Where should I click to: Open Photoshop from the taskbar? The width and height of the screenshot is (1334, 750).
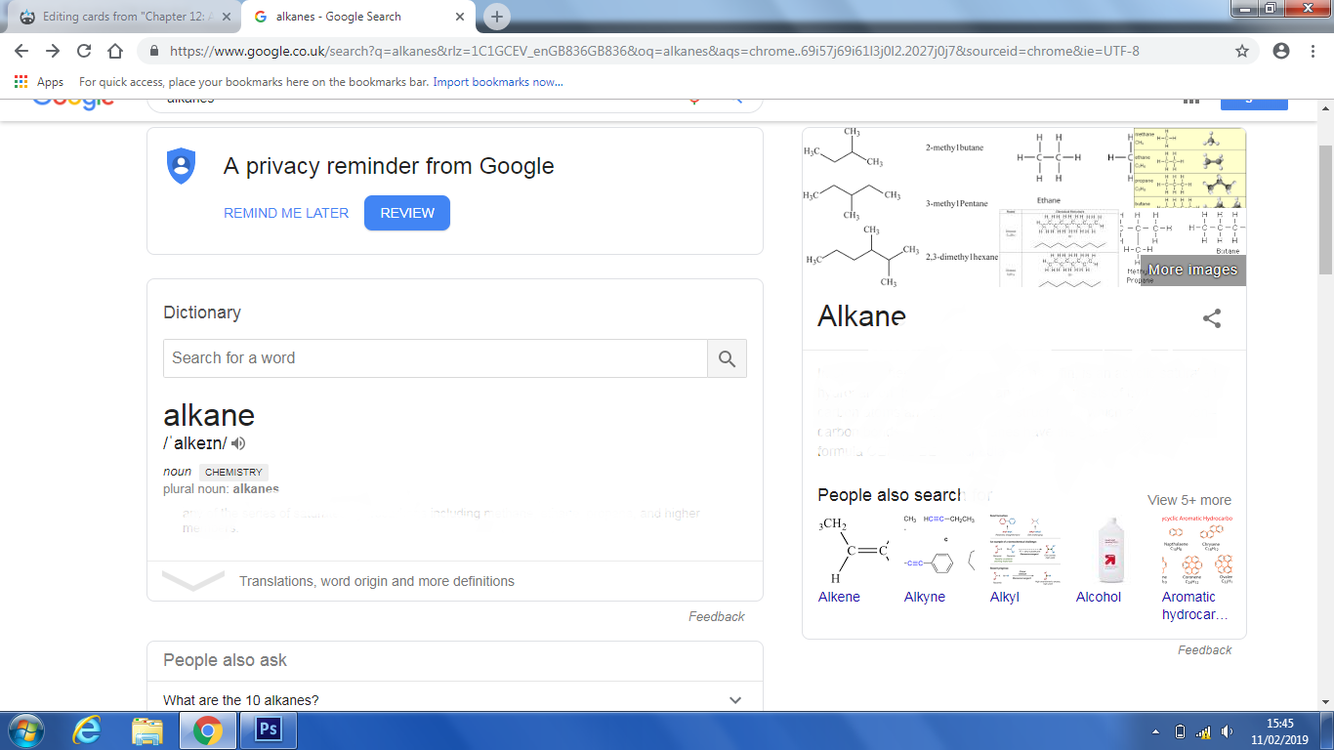click(x=268, y=730)
